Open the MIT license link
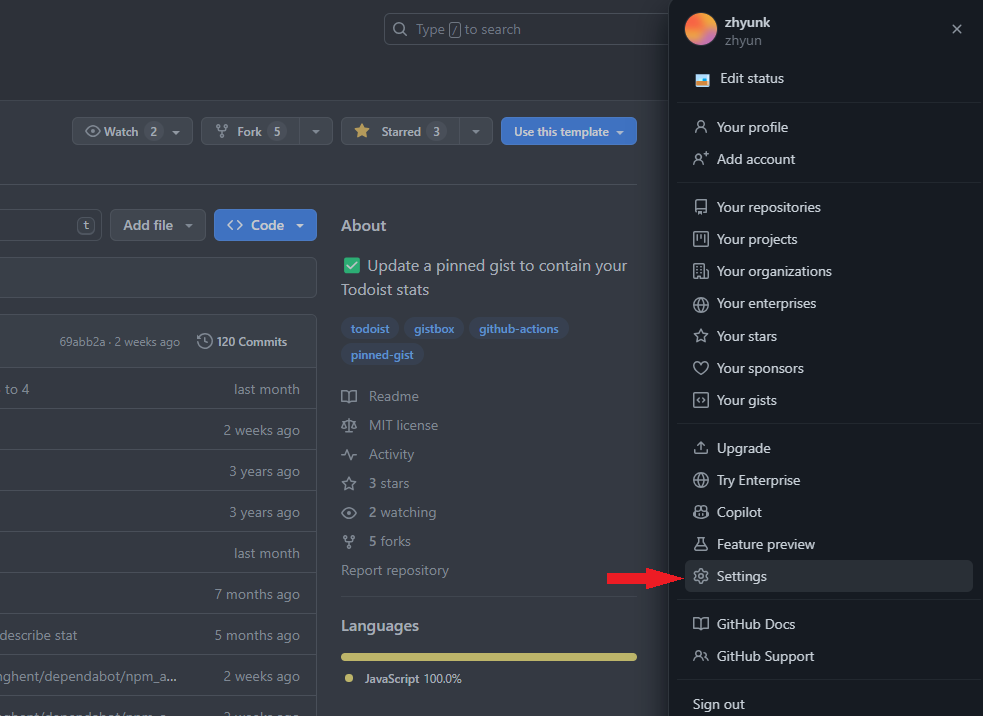Image resolution: width=983 pixels, height=716 pixels. 403,425
